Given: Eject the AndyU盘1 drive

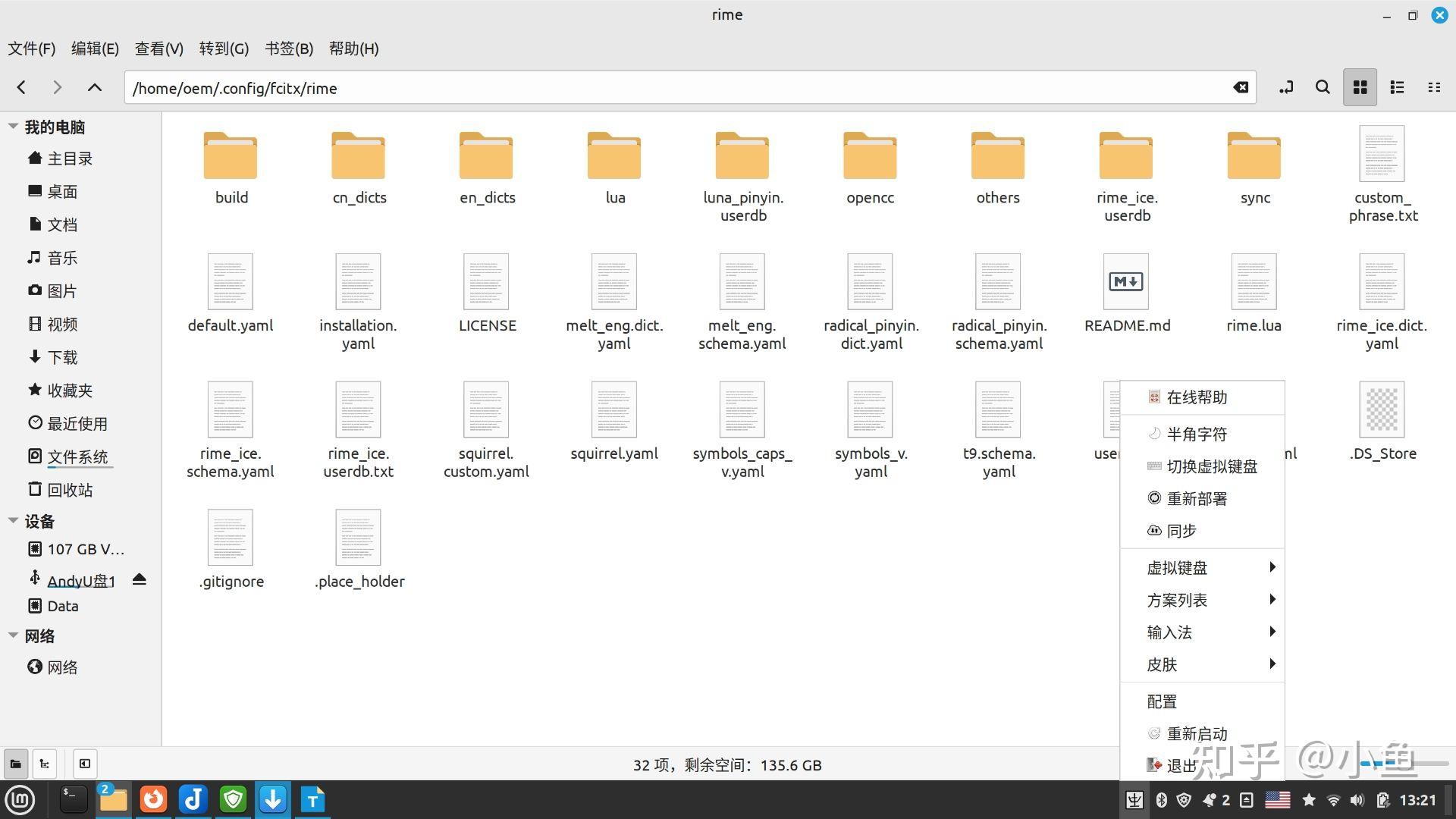Looking at the screenshot, I should pos(139,580).
